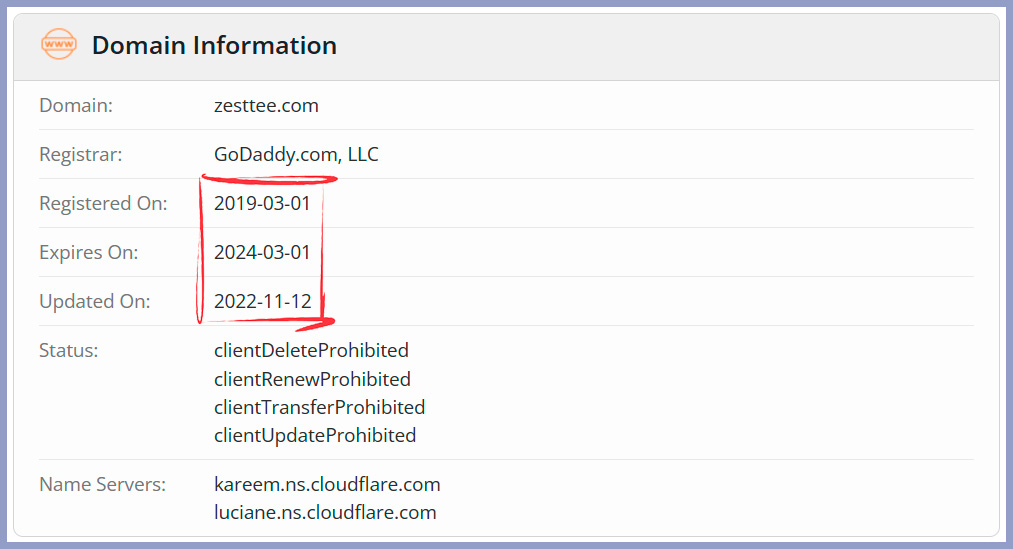The image size is (1013, 549).
Task: Click the Name Servers: label
Action: 103,484
